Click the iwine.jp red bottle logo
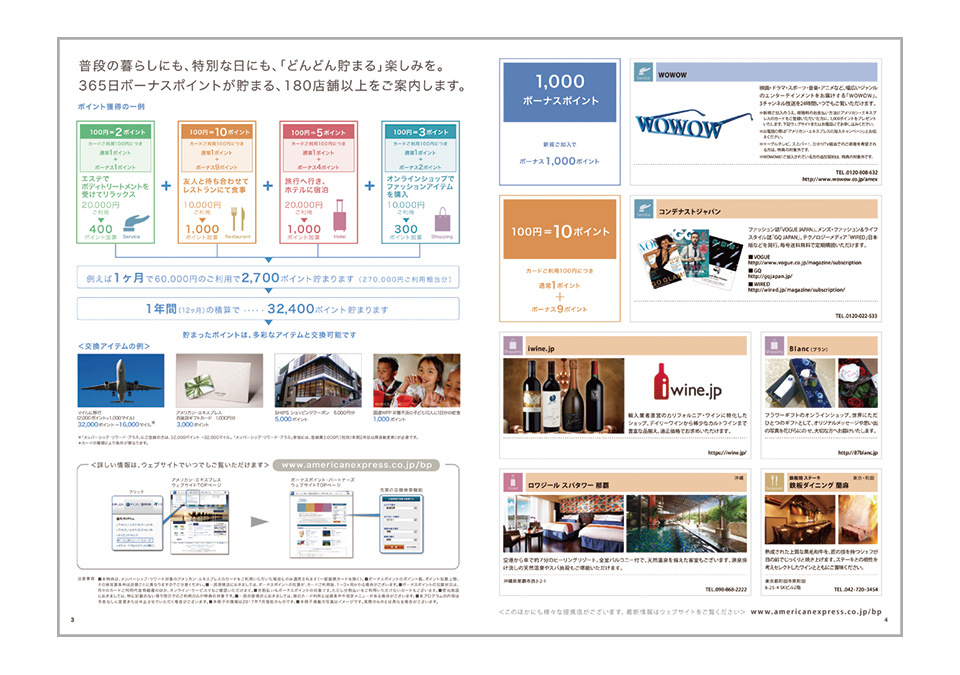 pos(661,382)
